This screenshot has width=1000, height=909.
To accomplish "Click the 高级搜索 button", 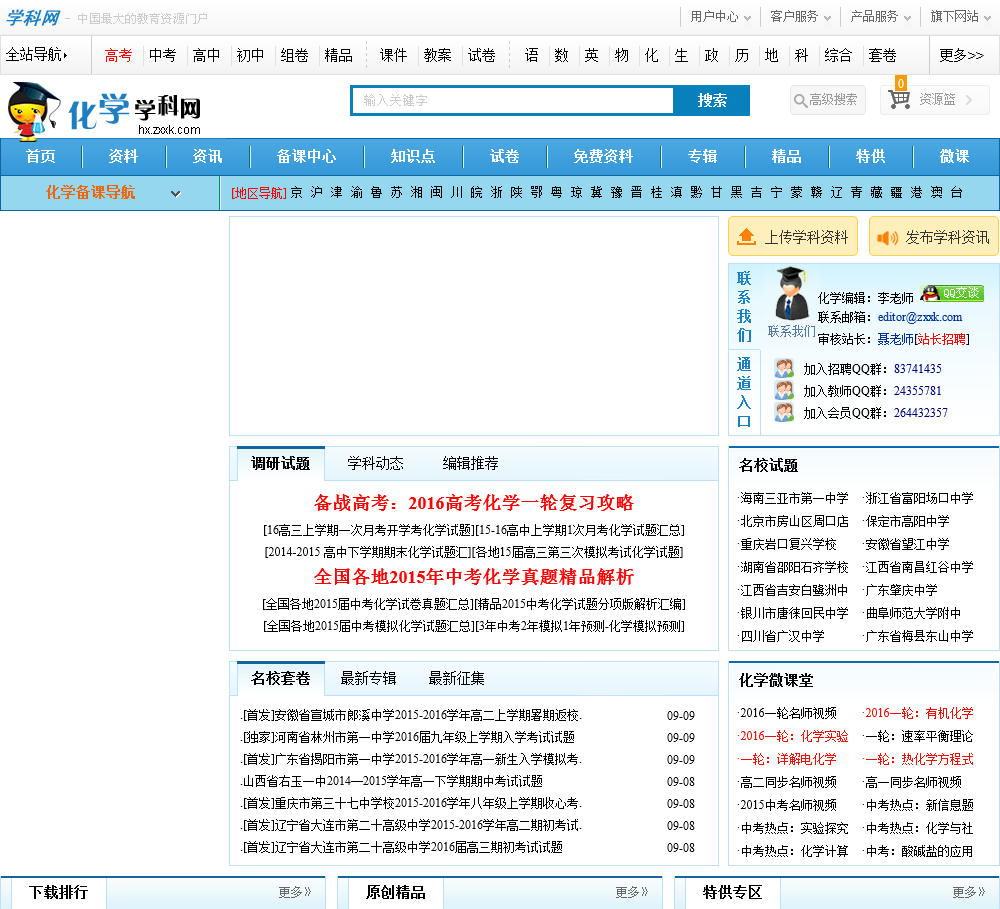I will click(828, 100).
